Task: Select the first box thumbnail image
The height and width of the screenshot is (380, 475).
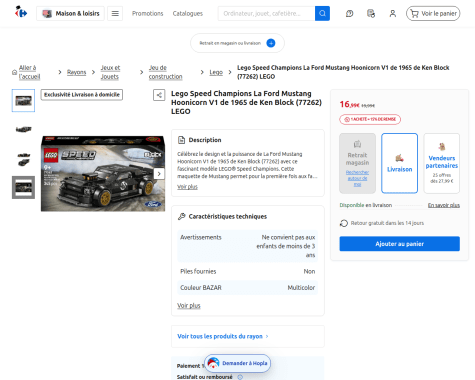Action: coord(23,100)
